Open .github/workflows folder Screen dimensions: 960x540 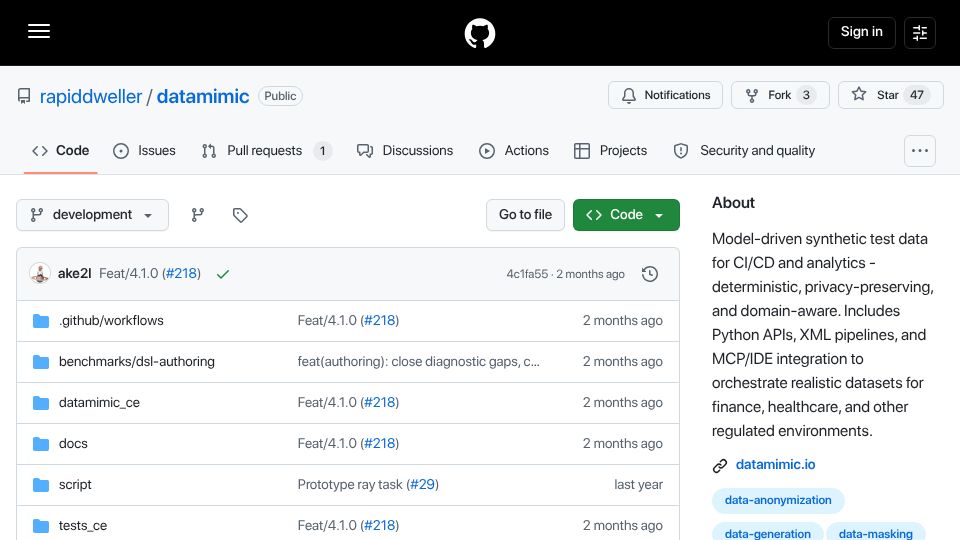click(x=111, y=321)
